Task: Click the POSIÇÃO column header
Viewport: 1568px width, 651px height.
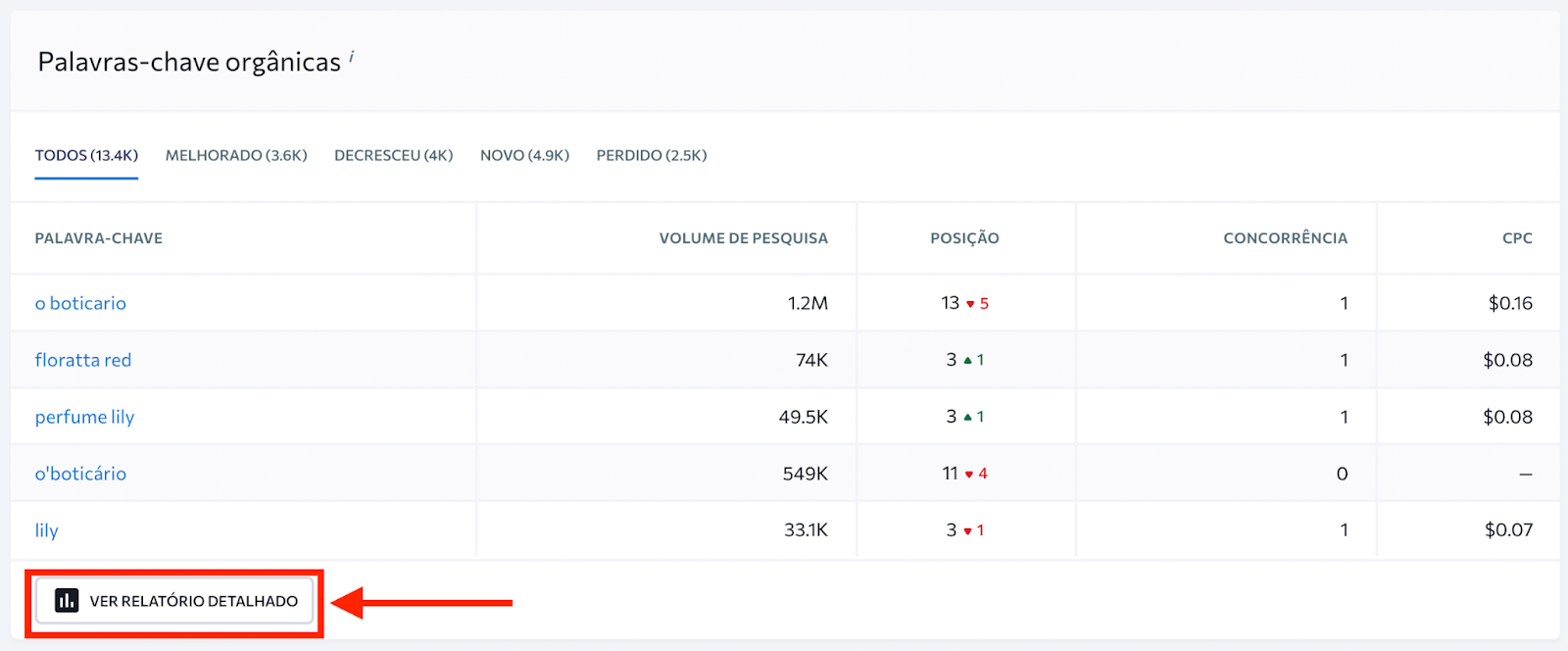Action: (965, 238)
